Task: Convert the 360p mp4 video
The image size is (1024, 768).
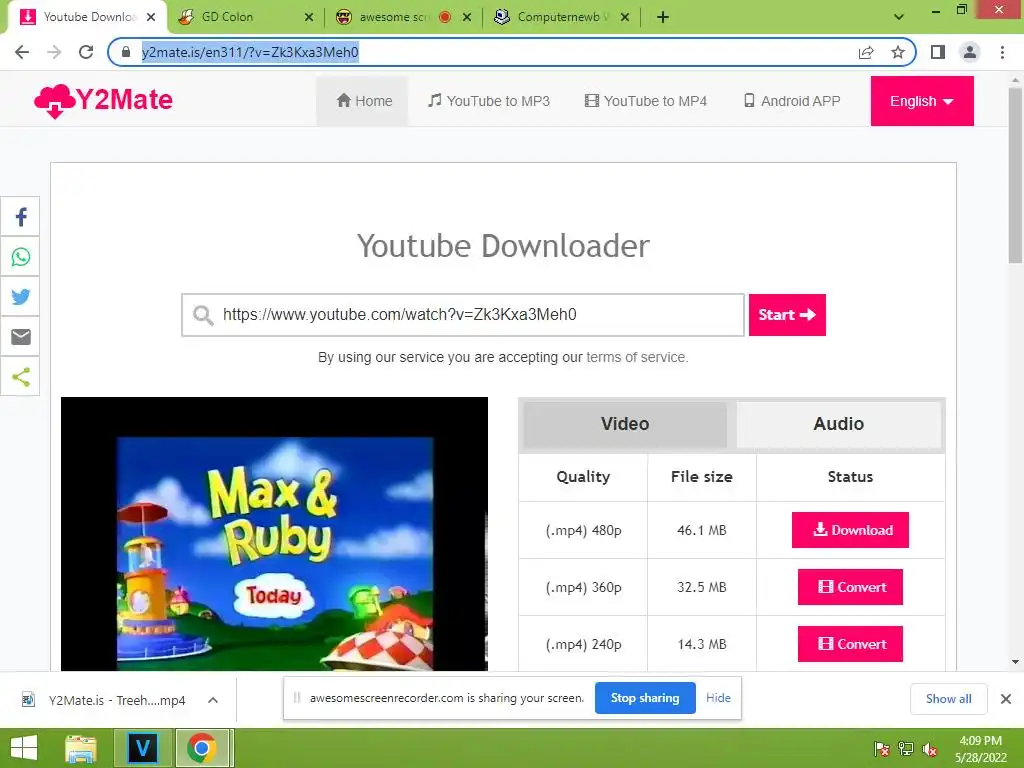Action: [850, 587]
